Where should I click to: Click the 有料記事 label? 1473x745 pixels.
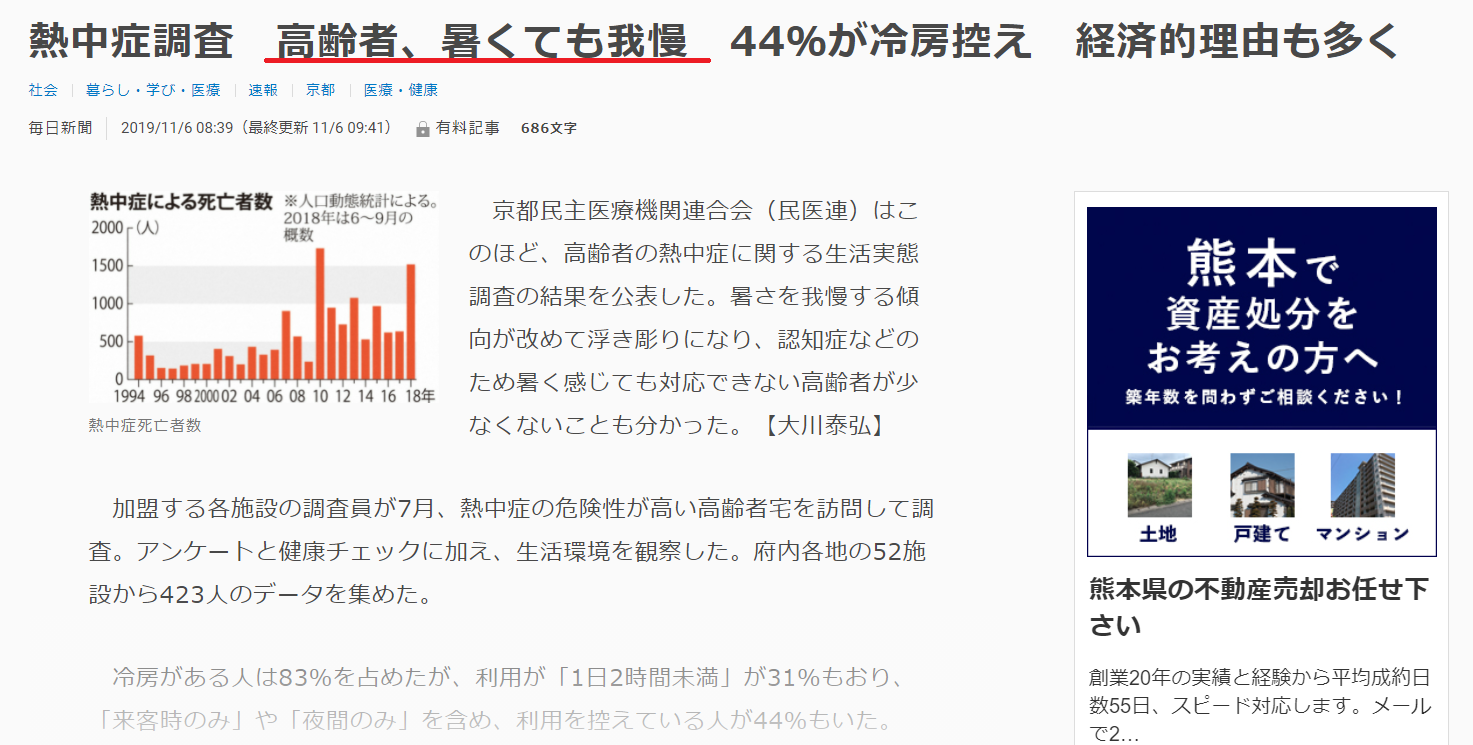coord(467,128)
